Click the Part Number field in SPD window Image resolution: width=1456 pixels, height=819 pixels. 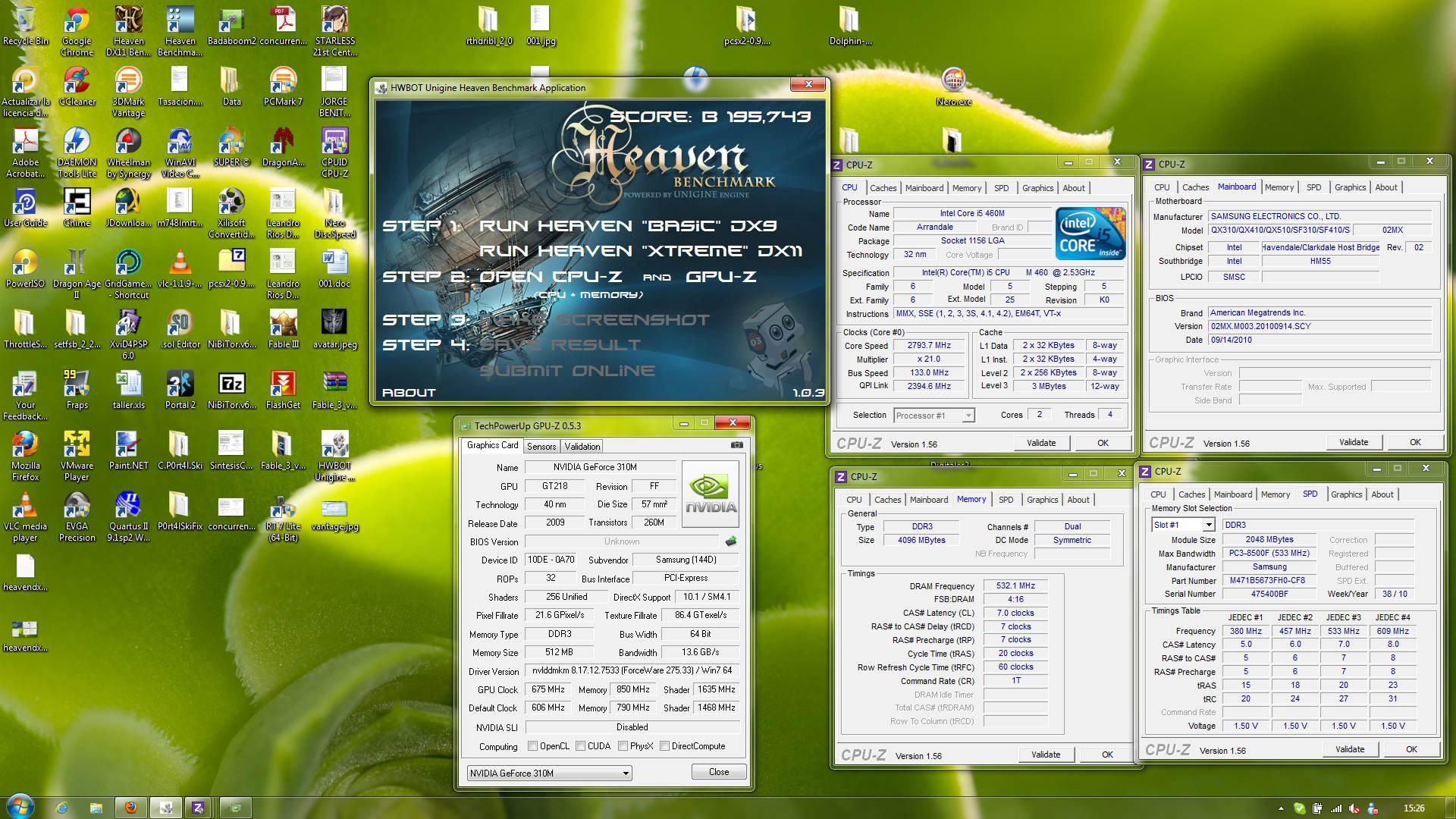pos(1269,581)
